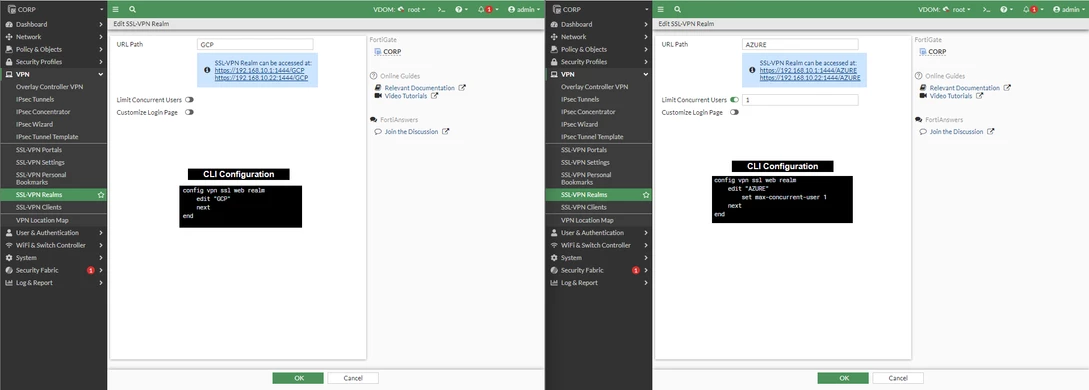Open notifications bell in GCP window
This screenshot has height=390, width=1089.
point(488,10)
